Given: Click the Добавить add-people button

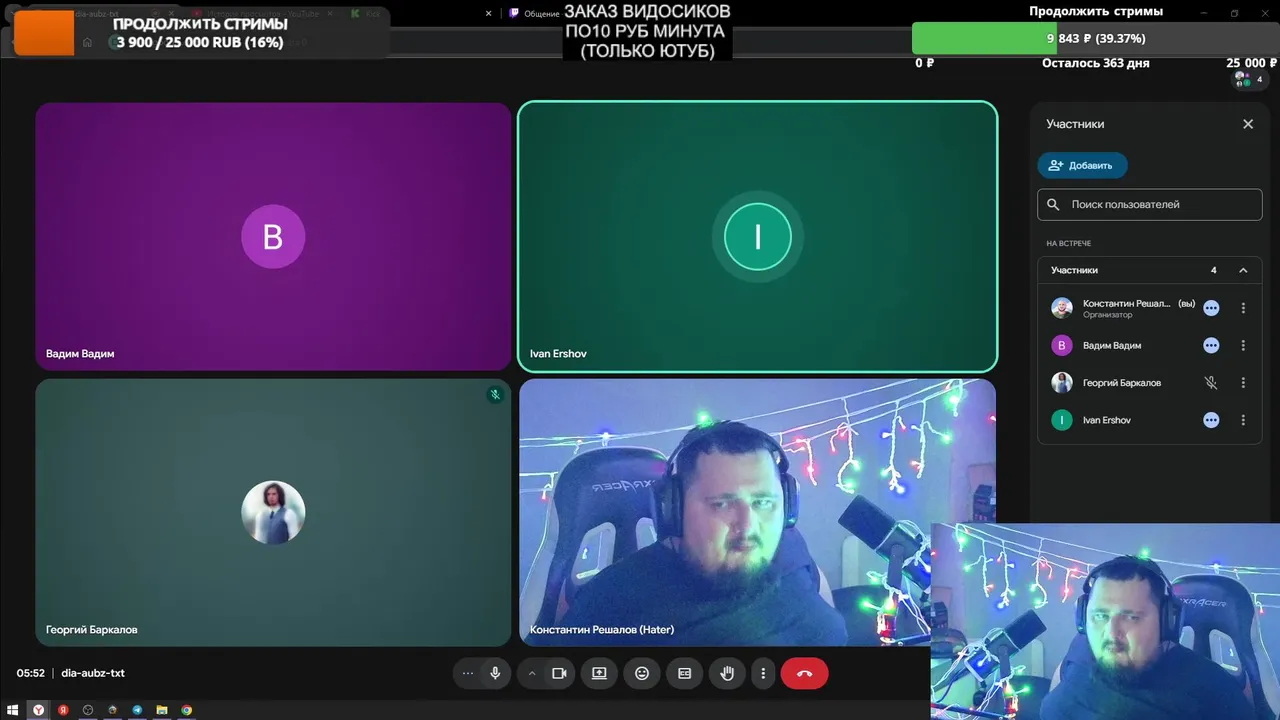Looking at the screenshot, I should pyautogui.click(x=1082, y=165).
